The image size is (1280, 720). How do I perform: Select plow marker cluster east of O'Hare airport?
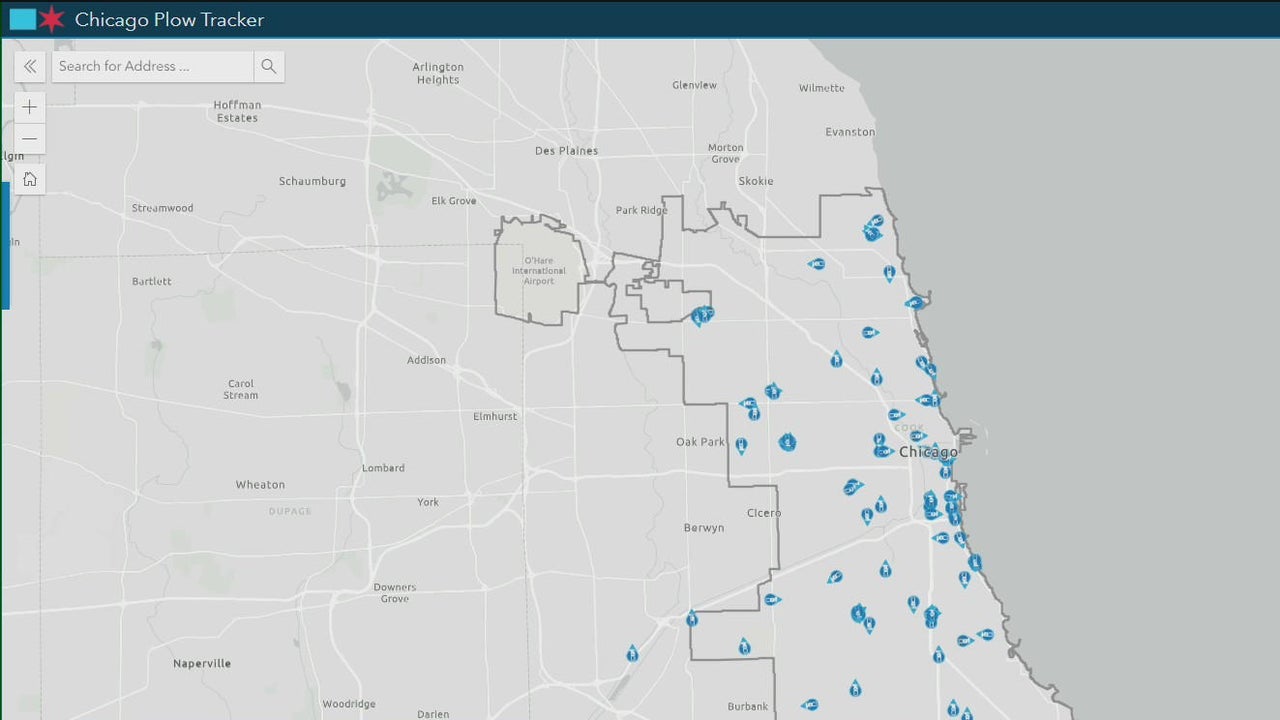pos(702,316)
